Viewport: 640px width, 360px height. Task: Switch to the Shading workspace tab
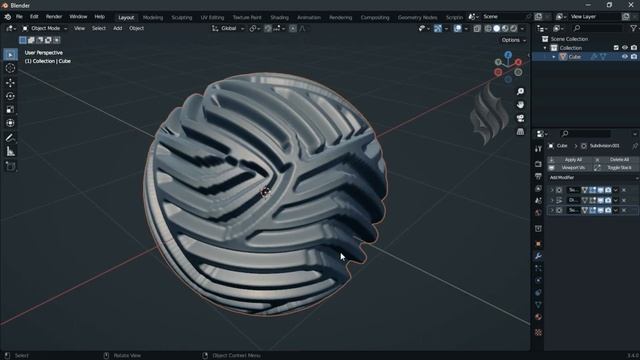pos(280,18)
